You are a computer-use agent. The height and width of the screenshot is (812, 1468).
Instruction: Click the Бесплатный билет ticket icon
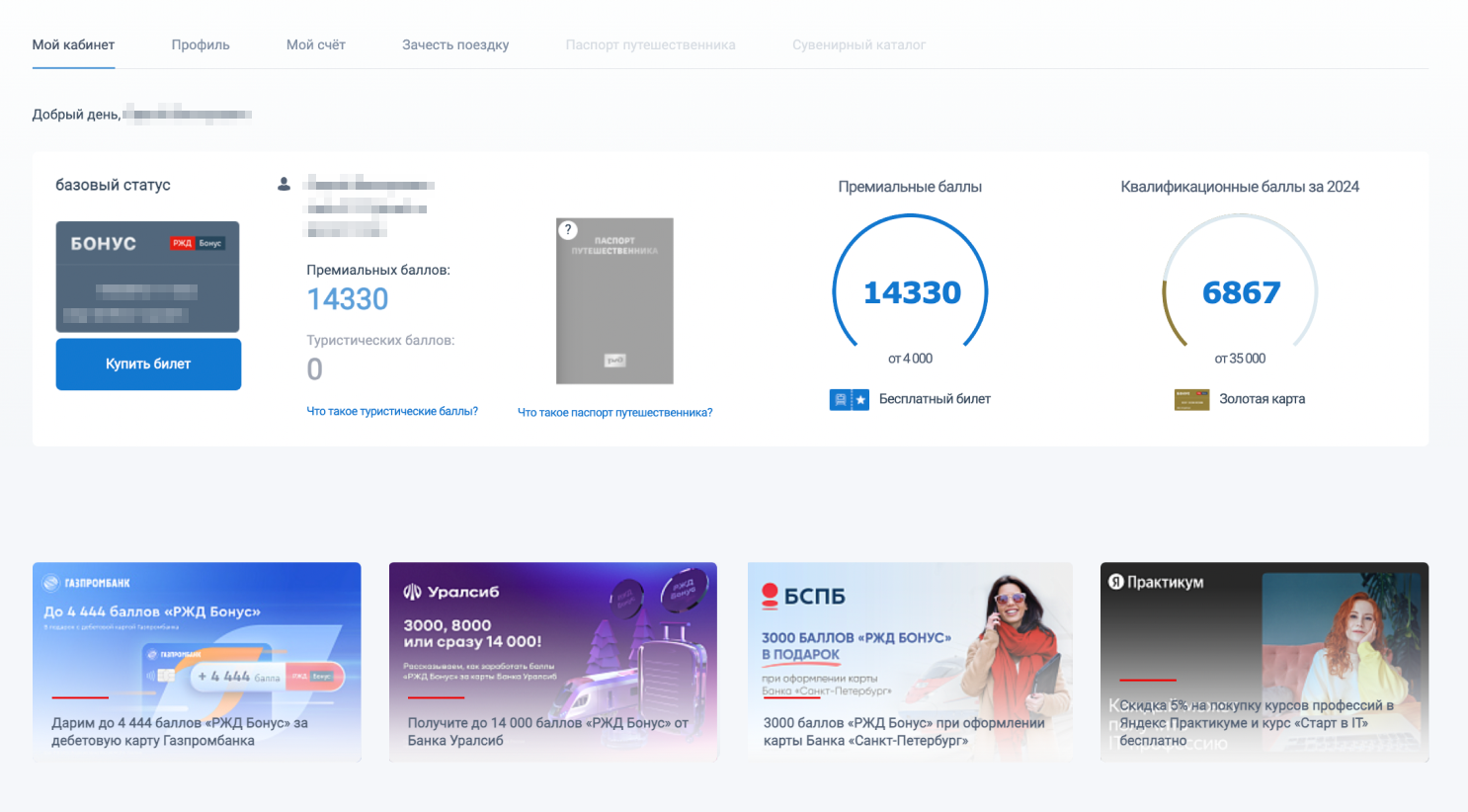849,399
